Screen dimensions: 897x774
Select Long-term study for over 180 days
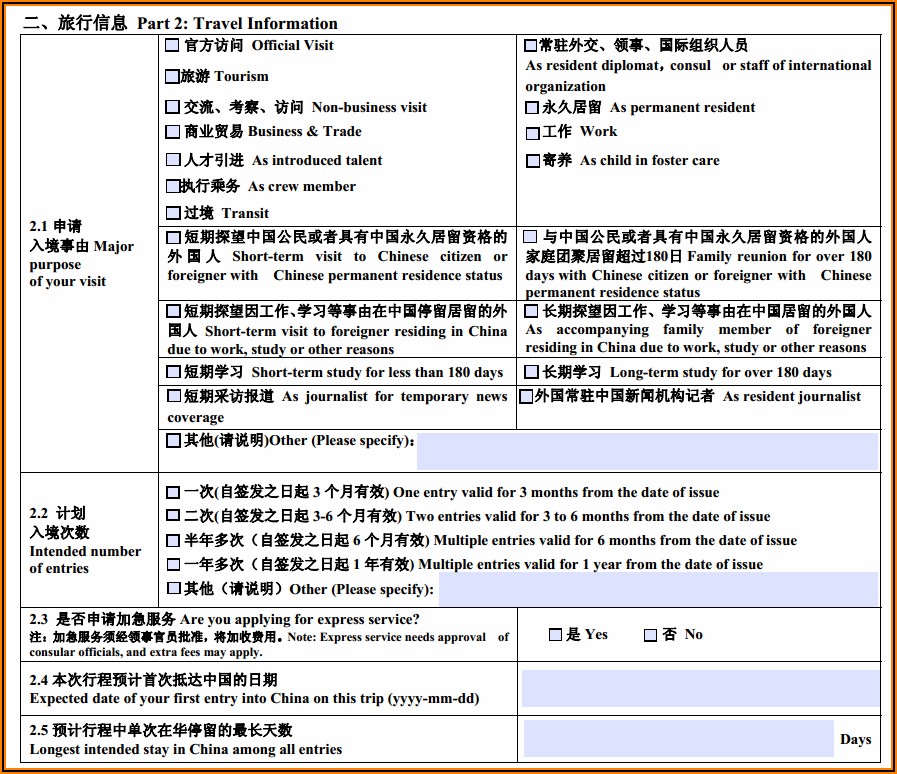[x=533, y=372]
